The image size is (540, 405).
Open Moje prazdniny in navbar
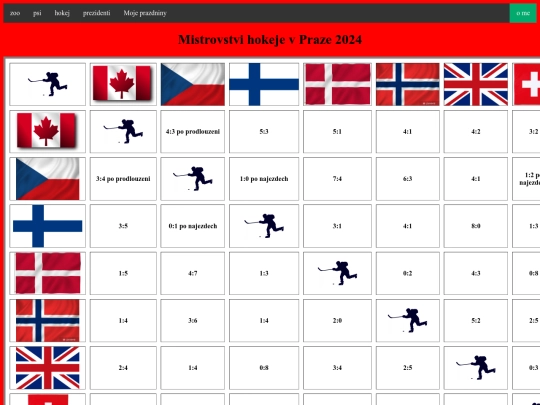(145, 13)
